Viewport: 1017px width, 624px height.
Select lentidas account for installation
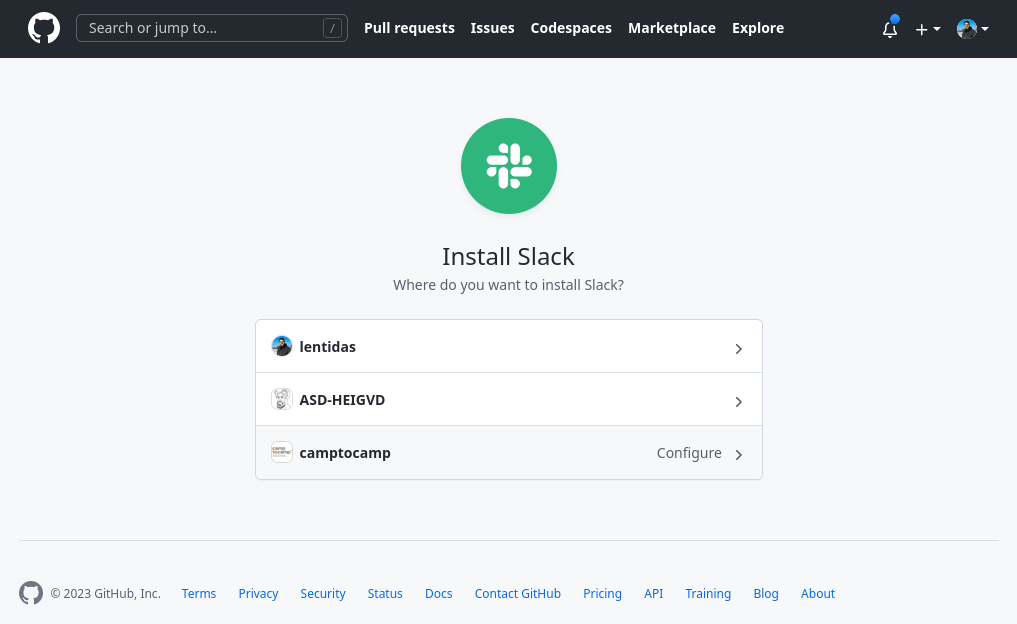(x=508, y=346)
